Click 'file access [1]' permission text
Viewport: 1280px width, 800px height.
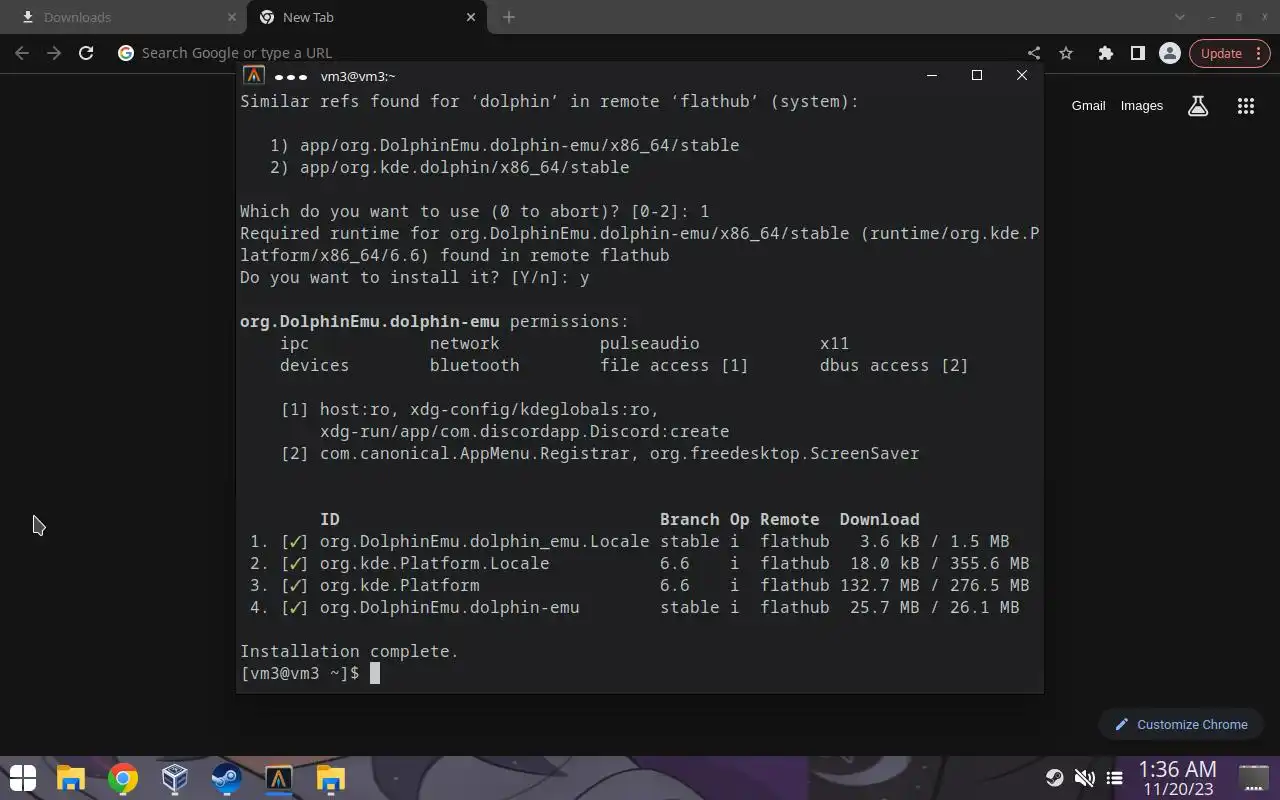coord(675,365)
